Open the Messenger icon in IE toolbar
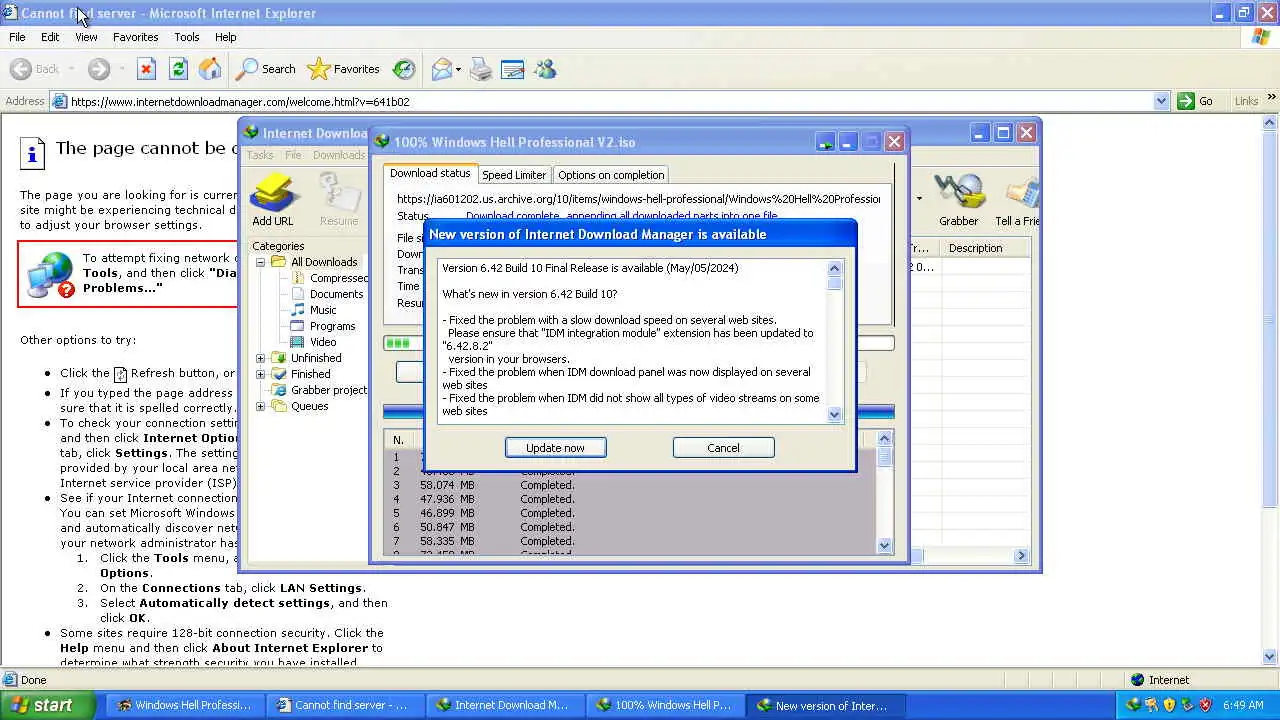 (x=545, y=69)
